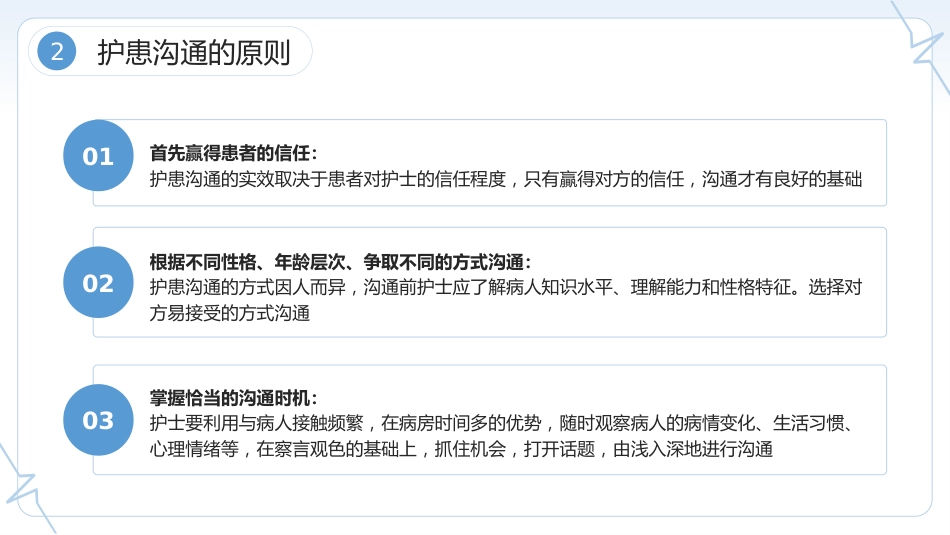This screenshot has height=535, width=950.
Task: Click the text line starting 心理情绪等
Action: (x=461, y=449)
